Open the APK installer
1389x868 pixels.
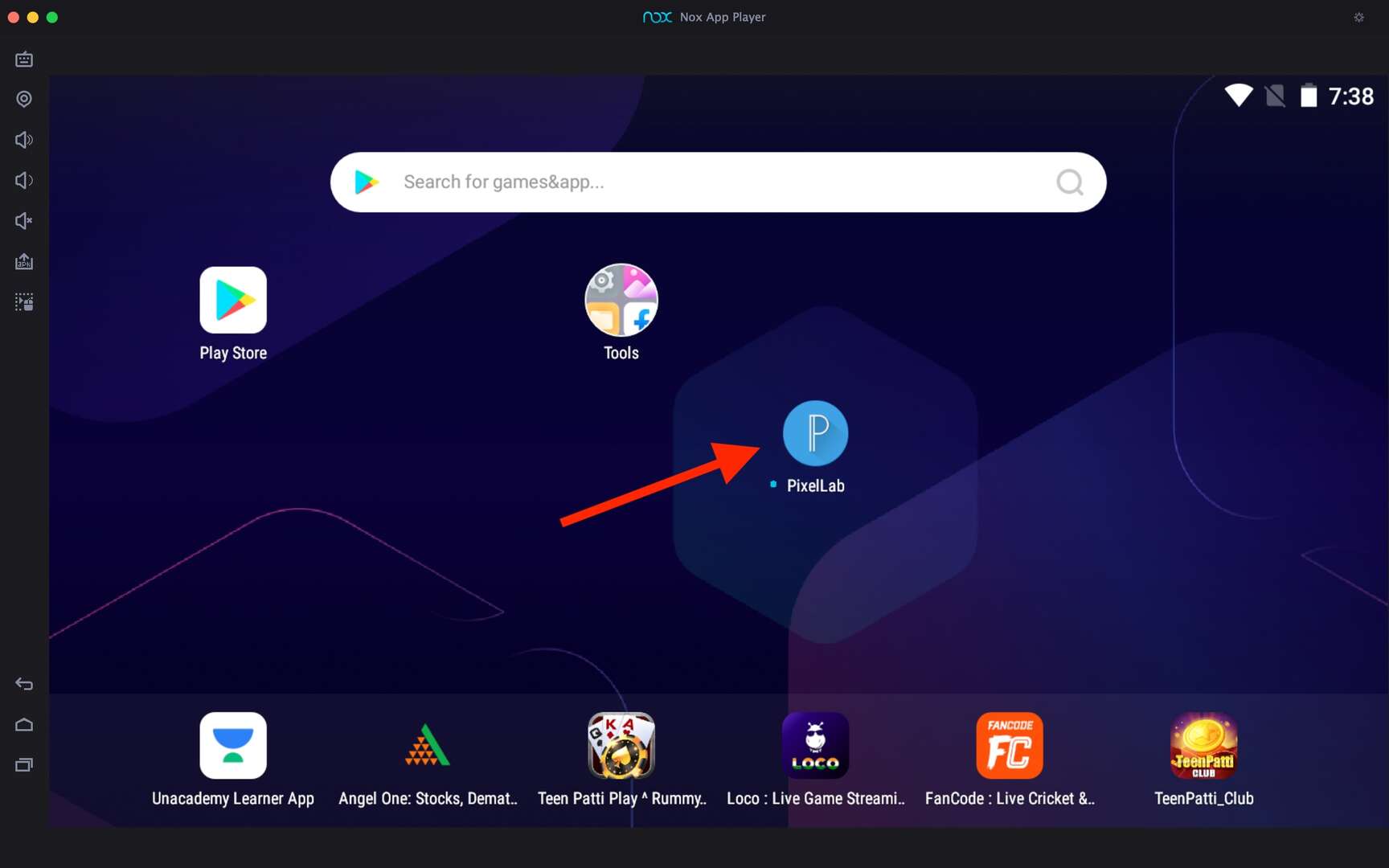23,261
